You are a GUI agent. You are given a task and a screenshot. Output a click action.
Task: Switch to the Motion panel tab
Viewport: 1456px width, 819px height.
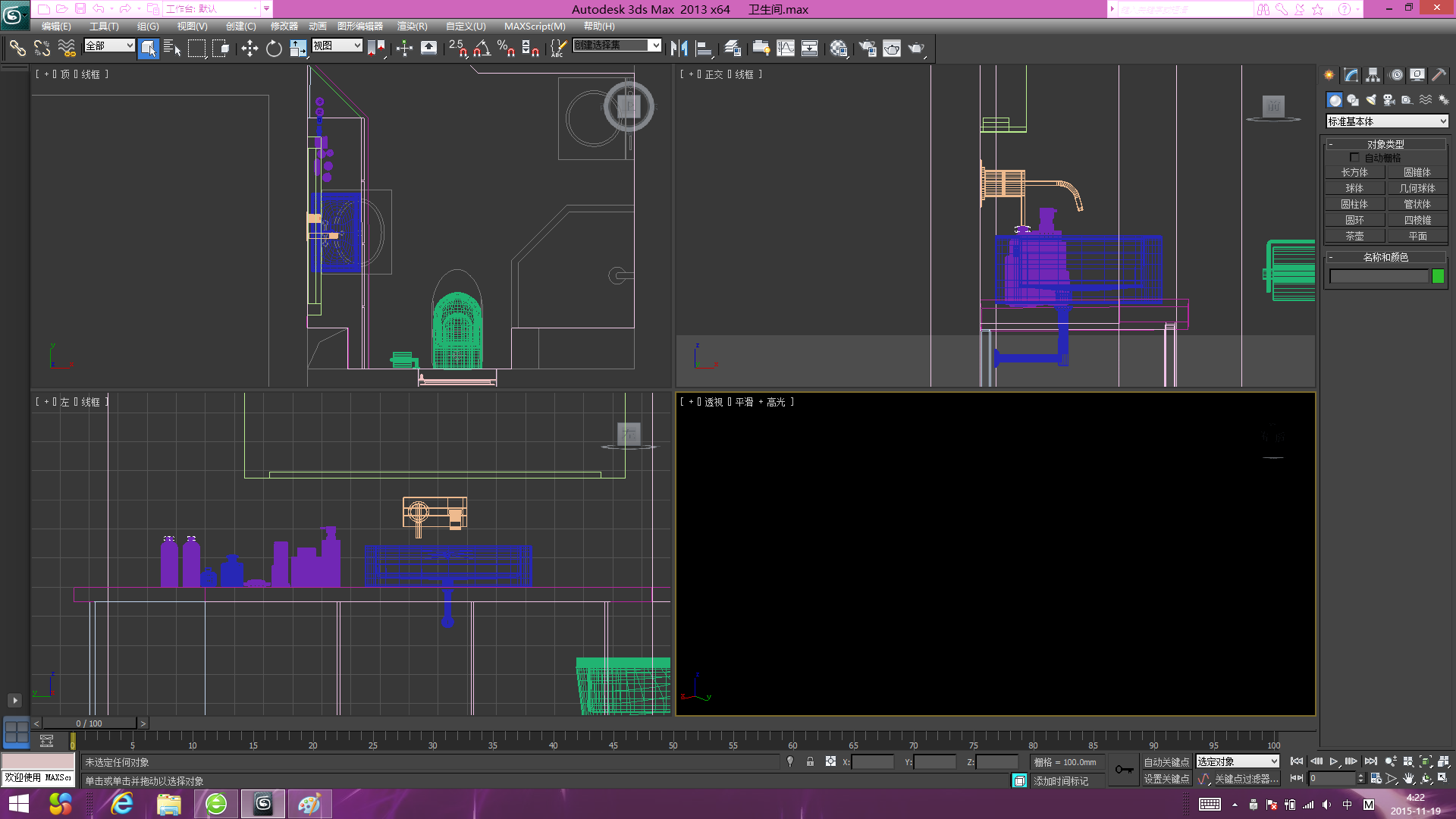[x=1396, y=75]
